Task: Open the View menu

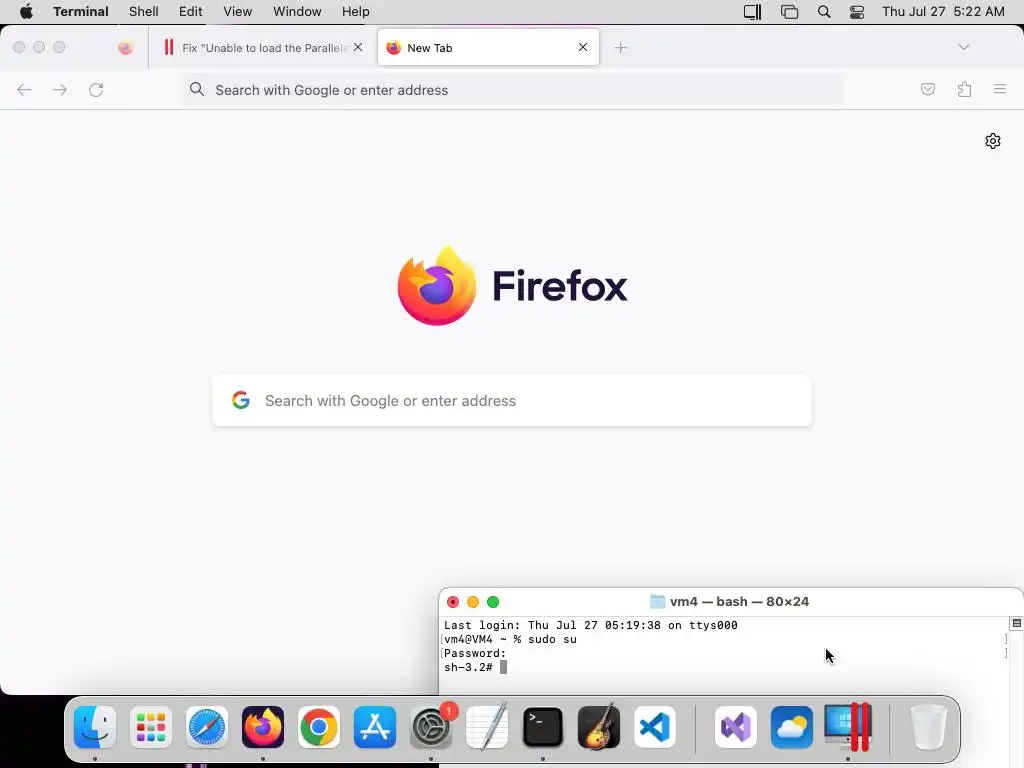Action: [237, 12]
